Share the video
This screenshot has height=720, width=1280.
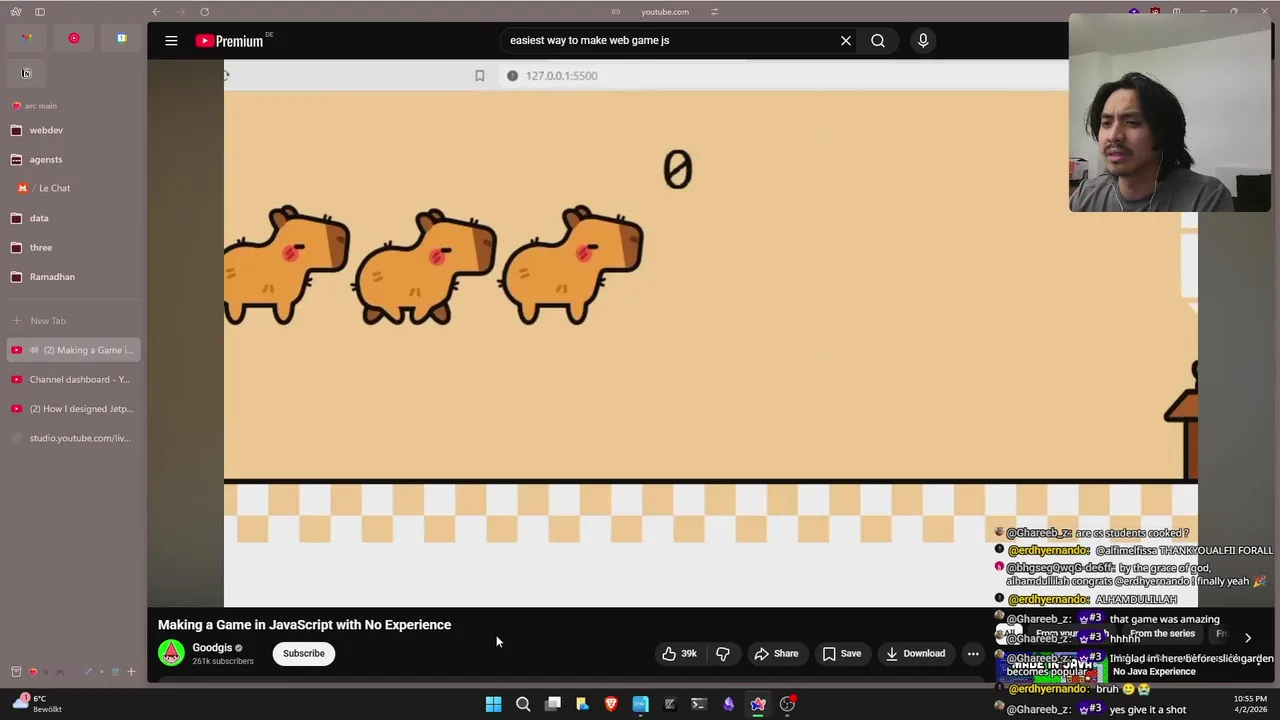tap(776, 654)
